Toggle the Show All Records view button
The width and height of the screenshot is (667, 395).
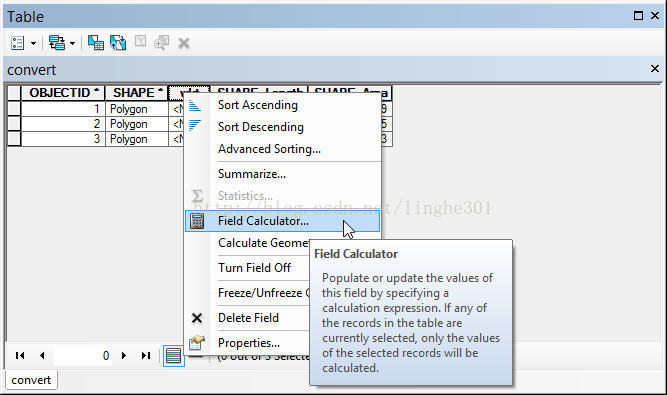point(174,356)
